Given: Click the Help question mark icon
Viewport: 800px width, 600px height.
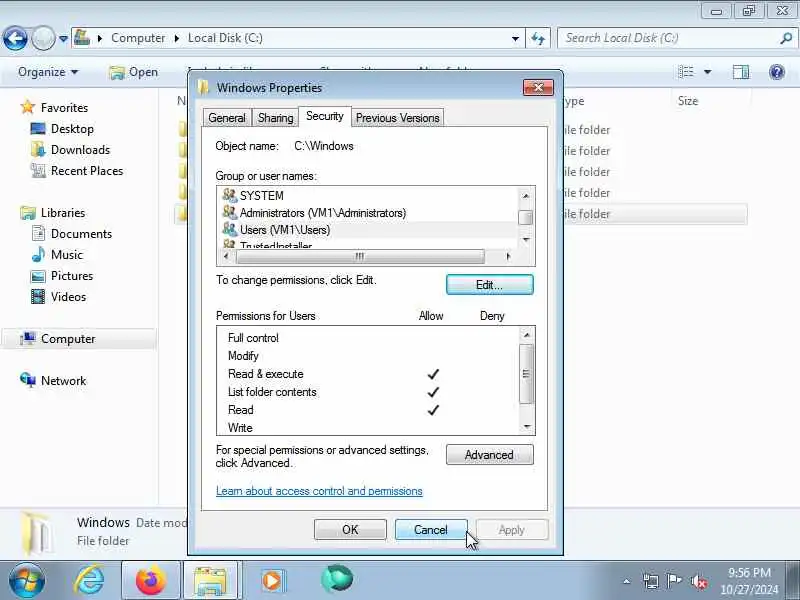Looking at the screenshot, I should click(777, 72).
